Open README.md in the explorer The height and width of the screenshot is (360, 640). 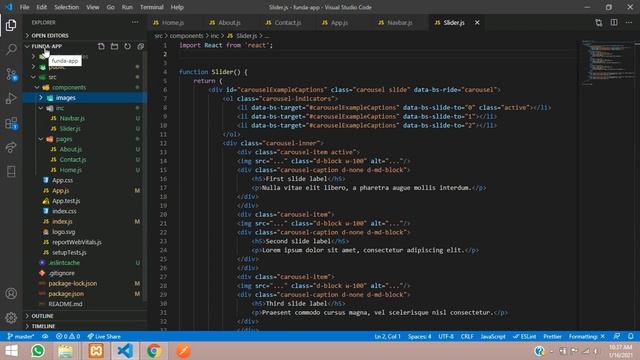coord(65,304)
